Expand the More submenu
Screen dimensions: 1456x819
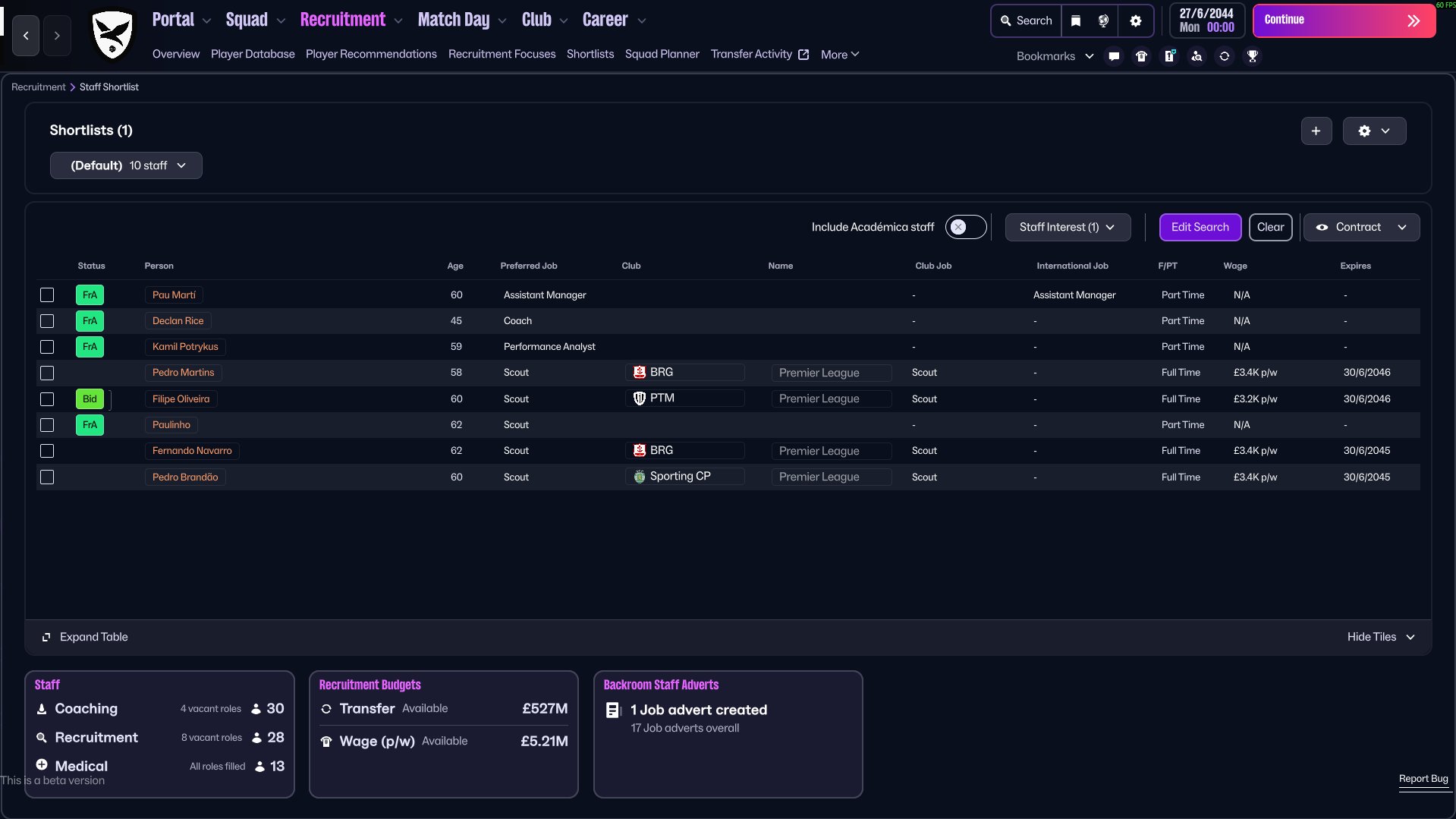tap(840, 55)
